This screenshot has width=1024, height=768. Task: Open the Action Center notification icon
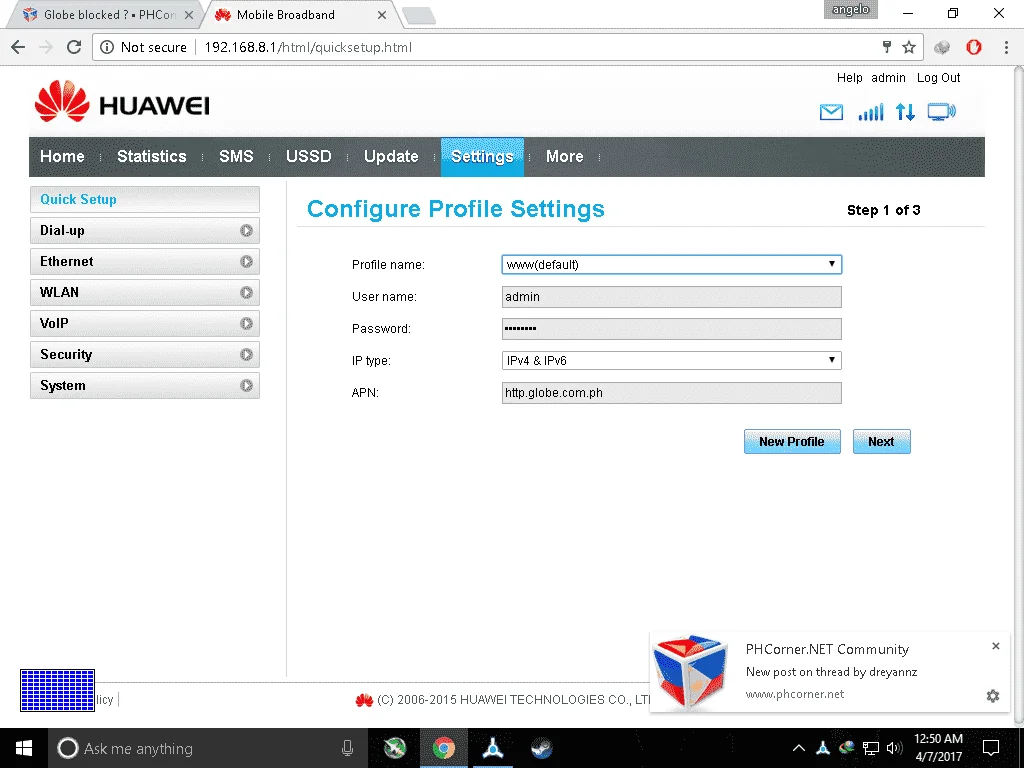tap(991, 748)
